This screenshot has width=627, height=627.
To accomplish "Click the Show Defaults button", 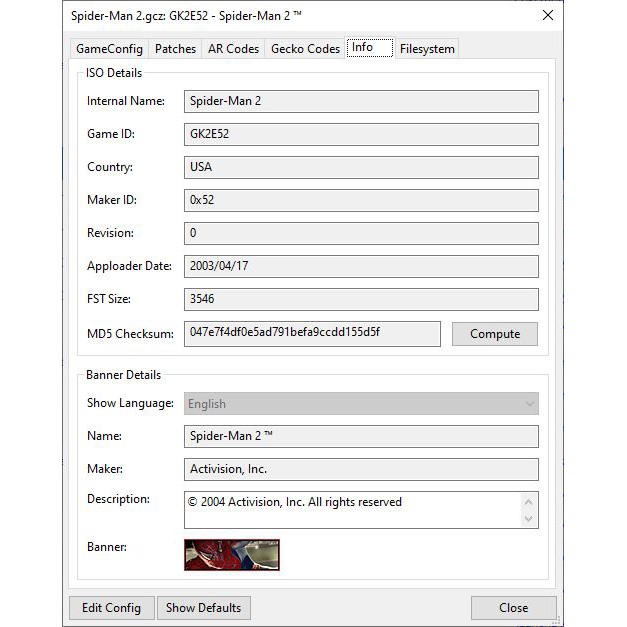I will coord(204,607).
